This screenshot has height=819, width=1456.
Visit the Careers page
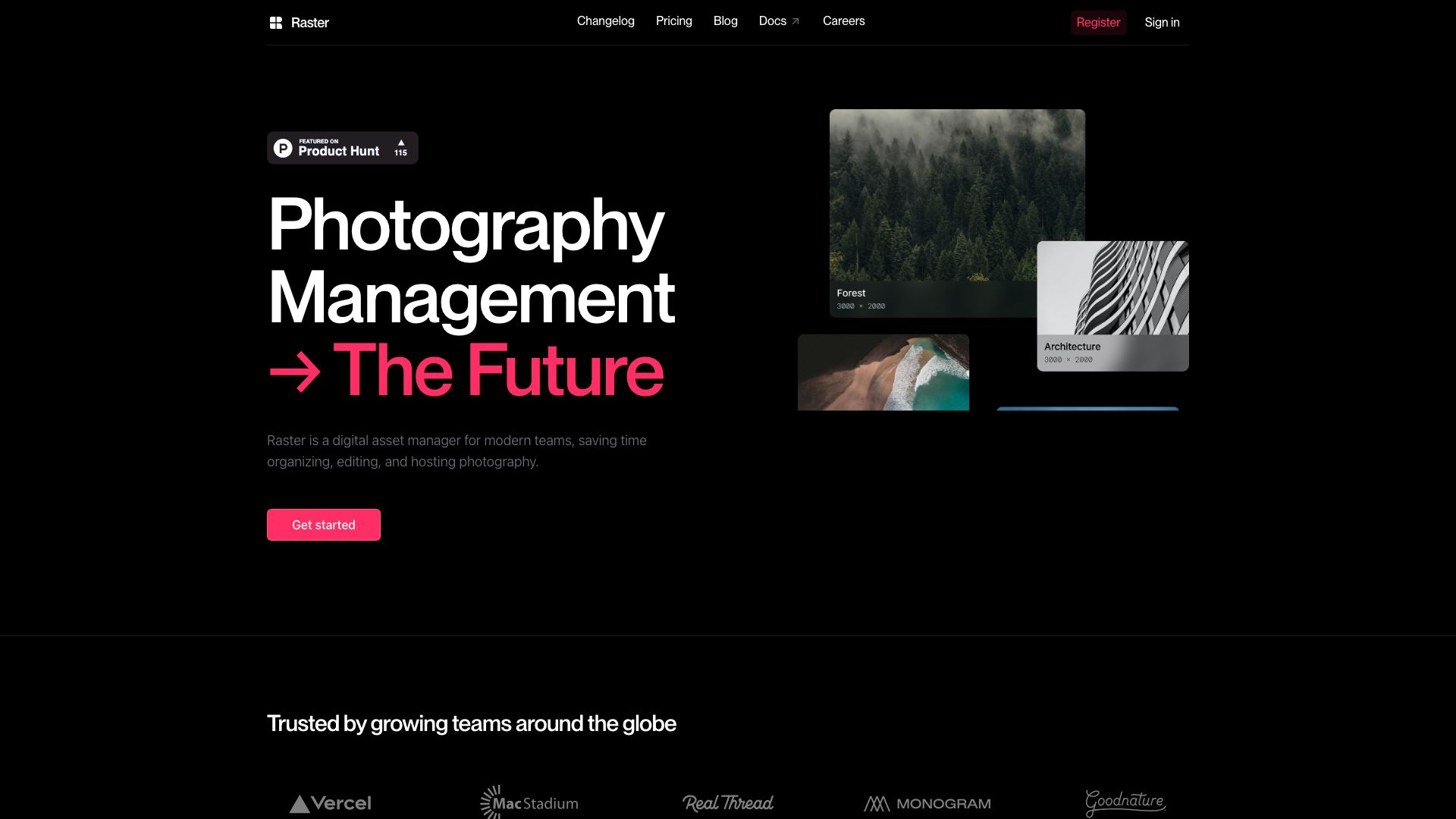click(843, 21)
